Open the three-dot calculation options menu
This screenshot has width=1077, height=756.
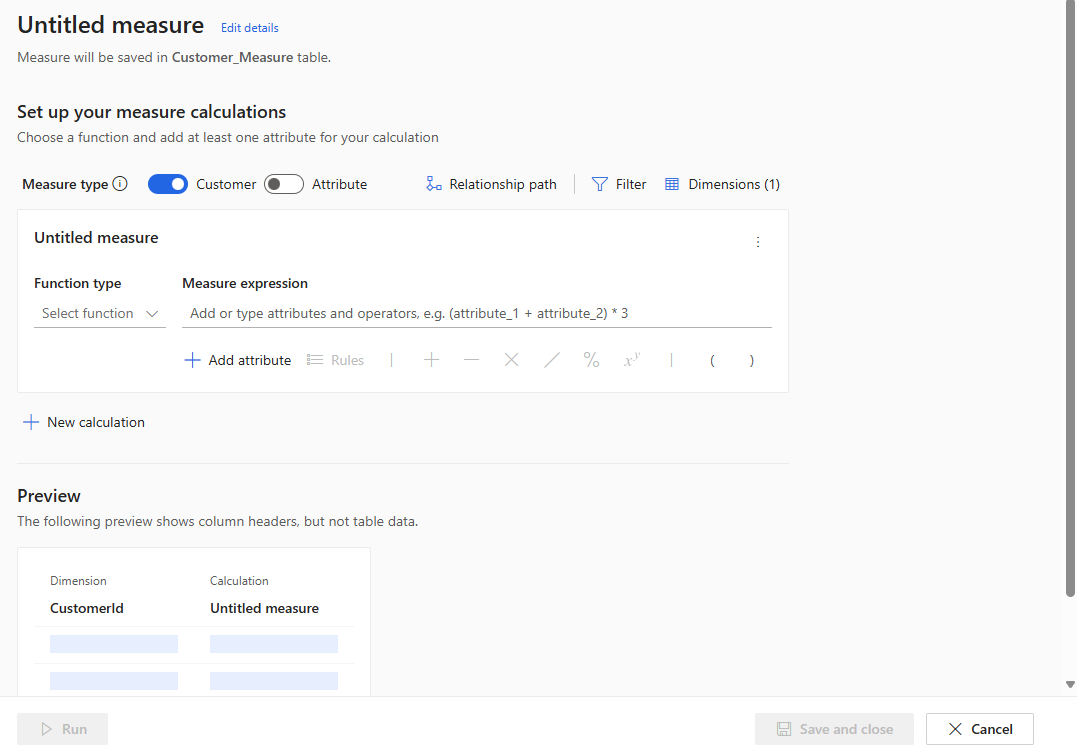coord(758,242)
